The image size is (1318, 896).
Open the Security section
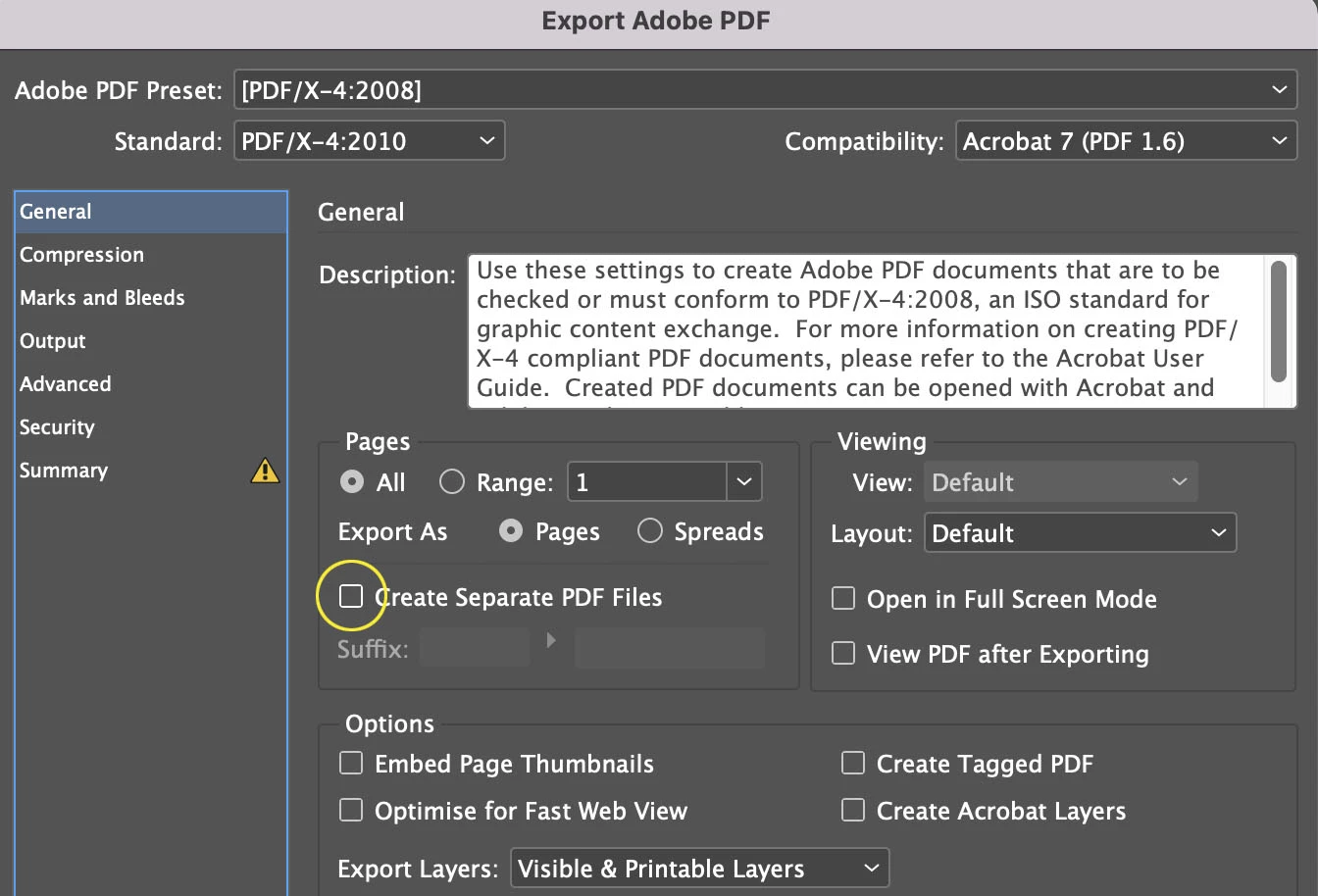151,427
